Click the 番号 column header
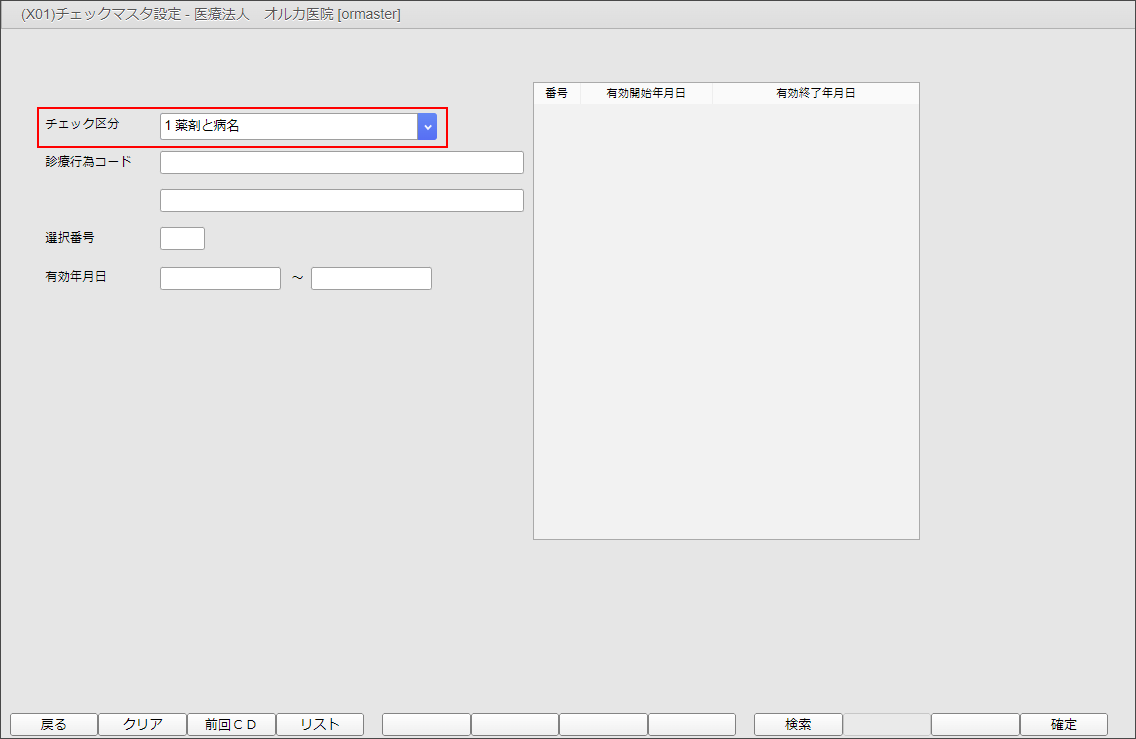 tap(556, 93)
